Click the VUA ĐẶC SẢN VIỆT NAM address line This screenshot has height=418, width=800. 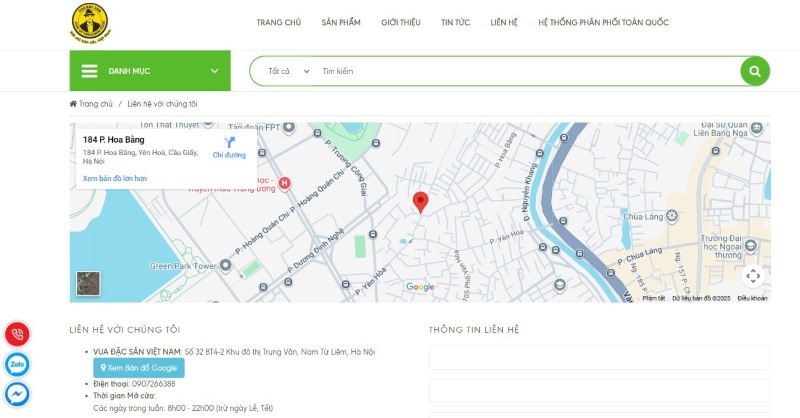[234, 352]
